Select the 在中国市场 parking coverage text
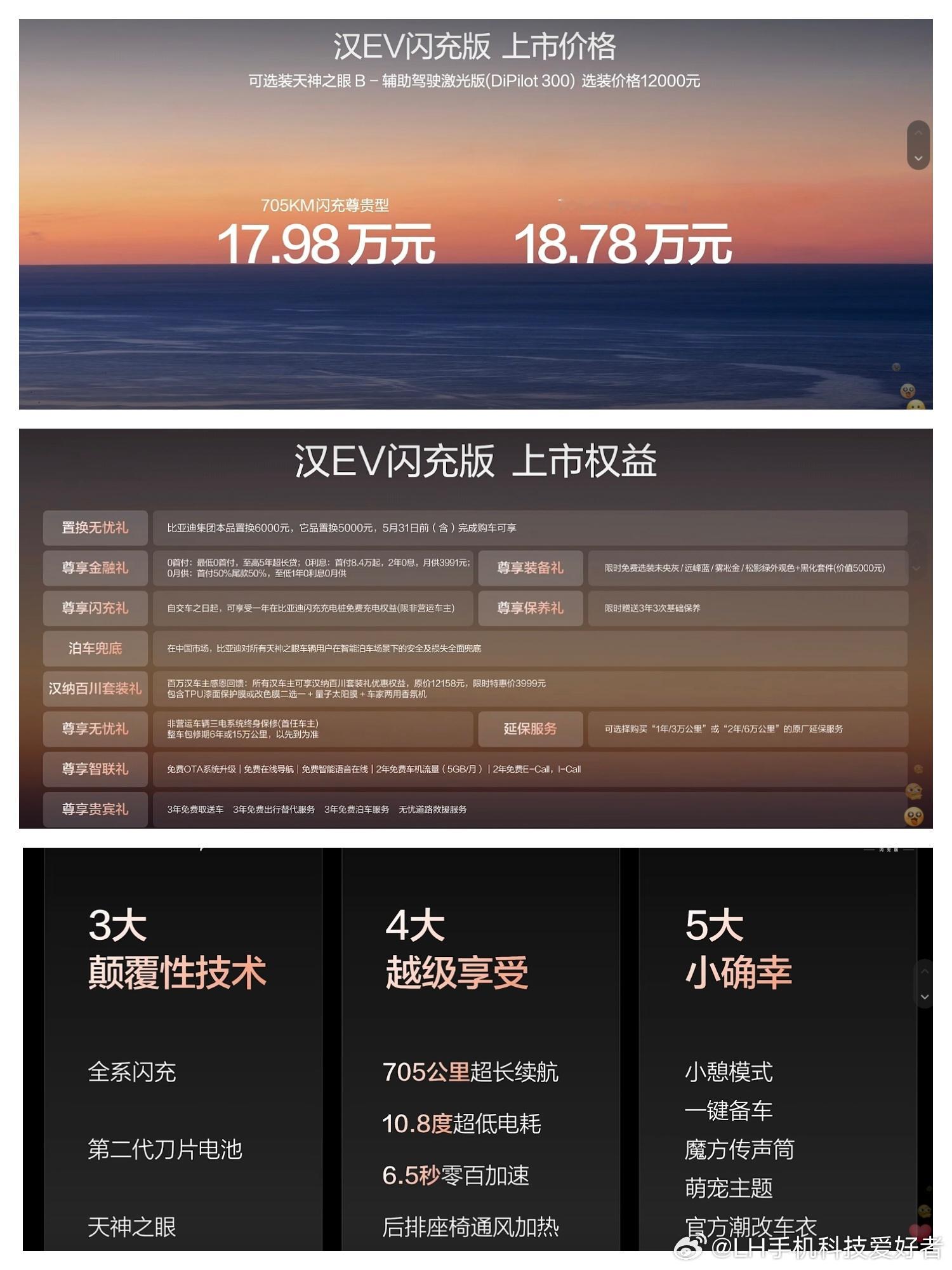Image resolution: width=952 pixels, height=1270 pixels. (x=324, y=648)
